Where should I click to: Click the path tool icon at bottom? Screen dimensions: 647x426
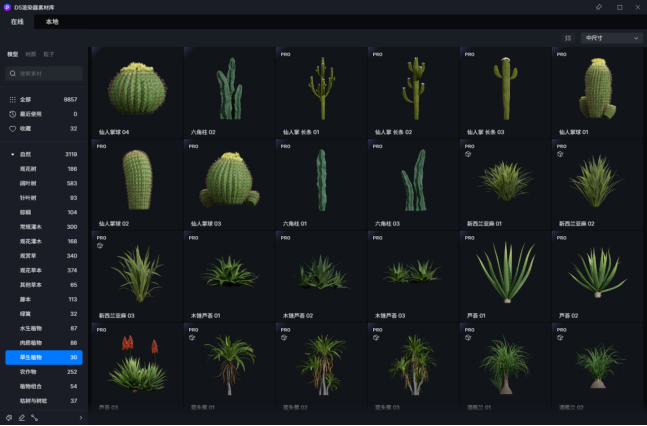35,418
